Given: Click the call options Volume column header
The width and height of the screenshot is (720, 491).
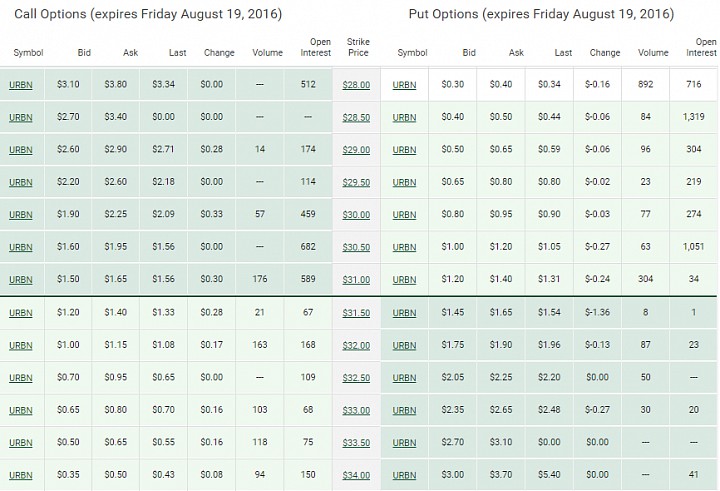Looking at the screenshot, I should point(267,53).
